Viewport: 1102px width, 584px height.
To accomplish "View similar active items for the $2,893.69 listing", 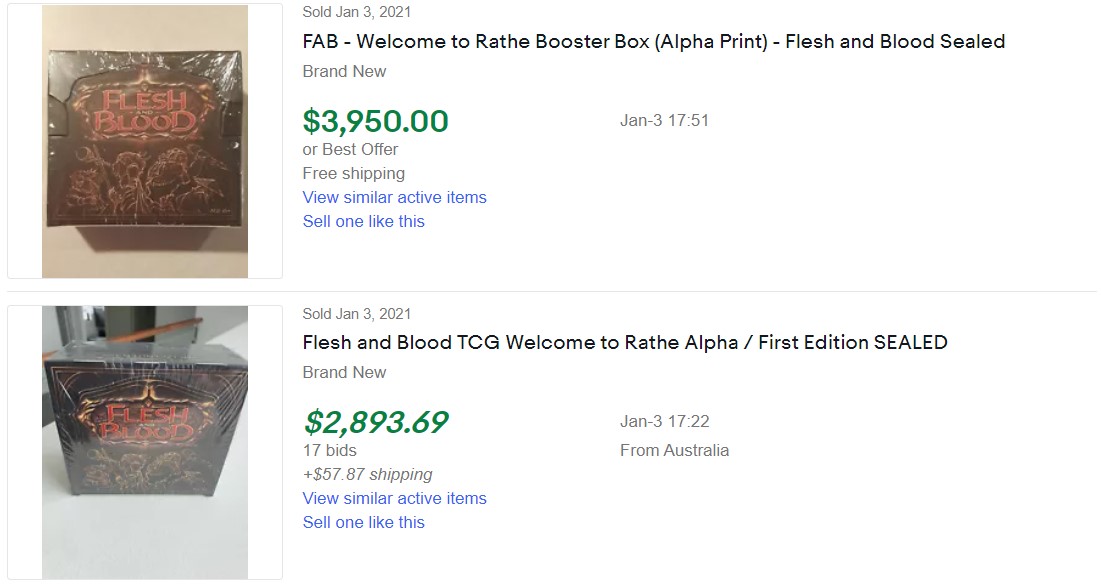I will 394,499.
